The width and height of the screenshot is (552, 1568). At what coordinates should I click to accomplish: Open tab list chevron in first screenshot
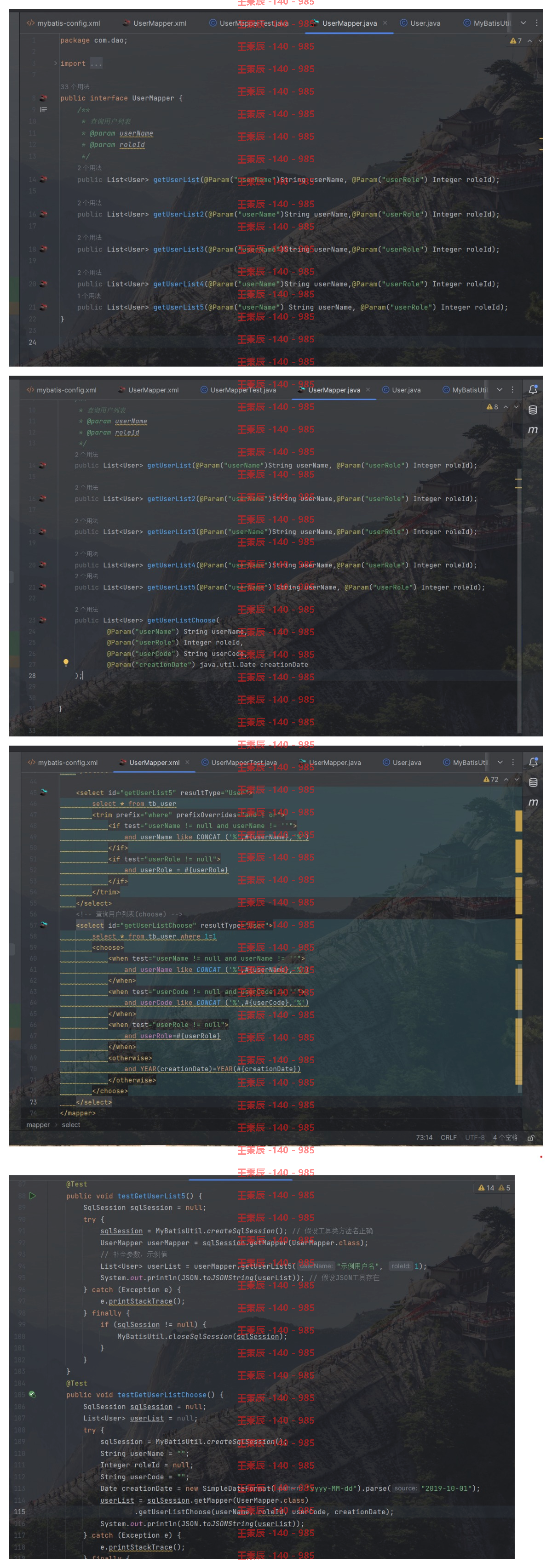[523, 23]
